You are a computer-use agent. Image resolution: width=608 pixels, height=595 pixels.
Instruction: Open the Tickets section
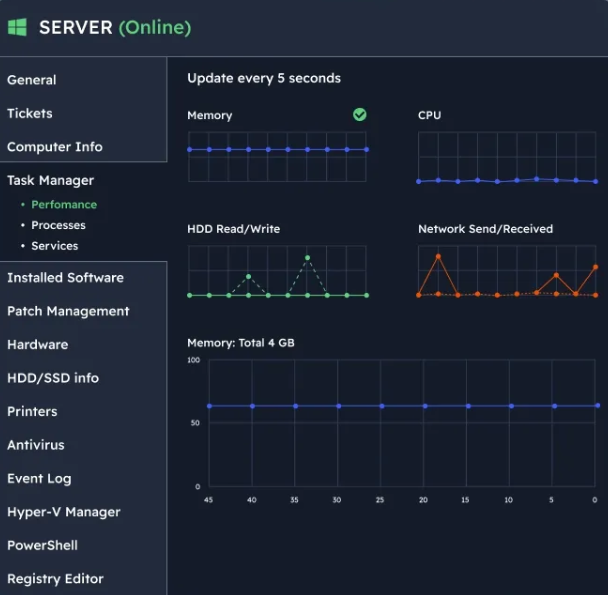(30, 113)
